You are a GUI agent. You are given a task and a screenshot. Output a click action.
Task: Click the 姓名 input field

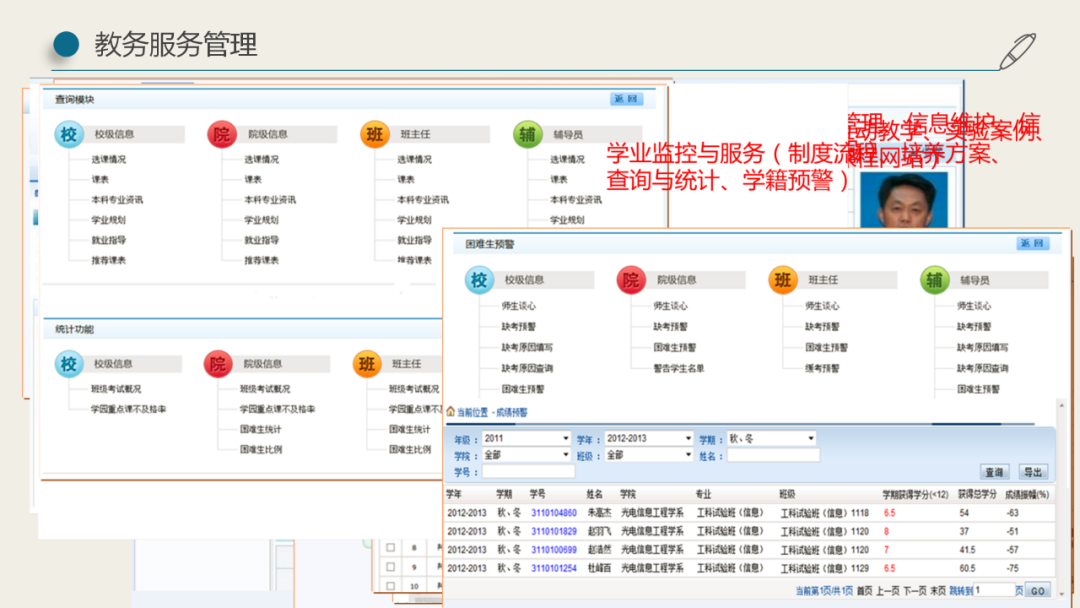773,455
